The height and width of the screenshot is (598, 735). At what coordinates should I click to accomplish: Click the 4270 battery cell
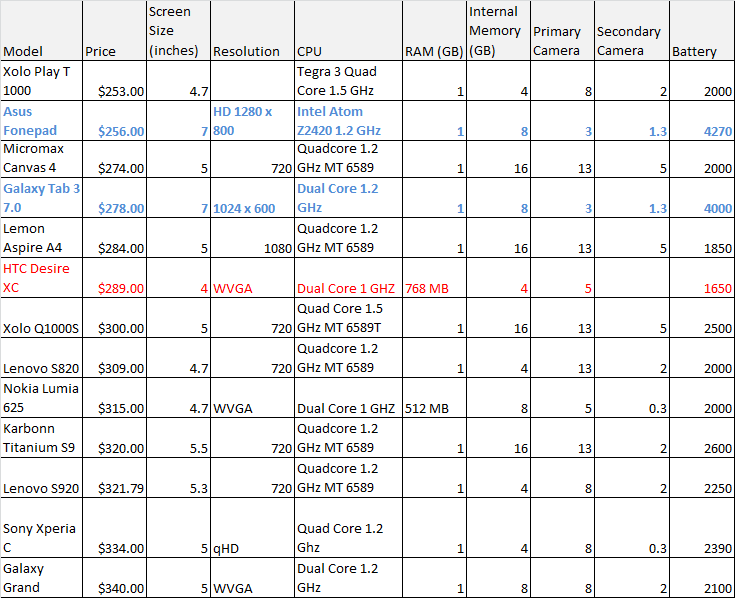[x=702, y=121]
